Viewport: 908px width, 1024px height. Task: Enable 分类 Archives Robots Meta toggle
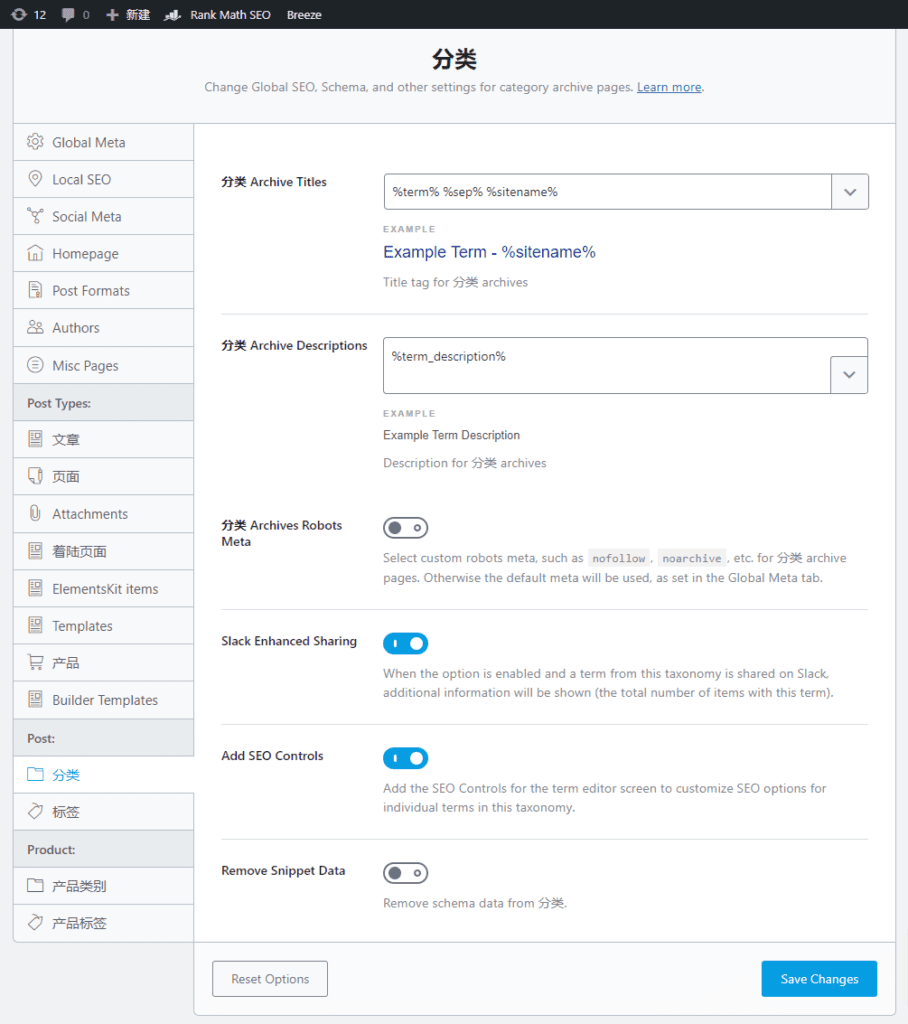406,528
